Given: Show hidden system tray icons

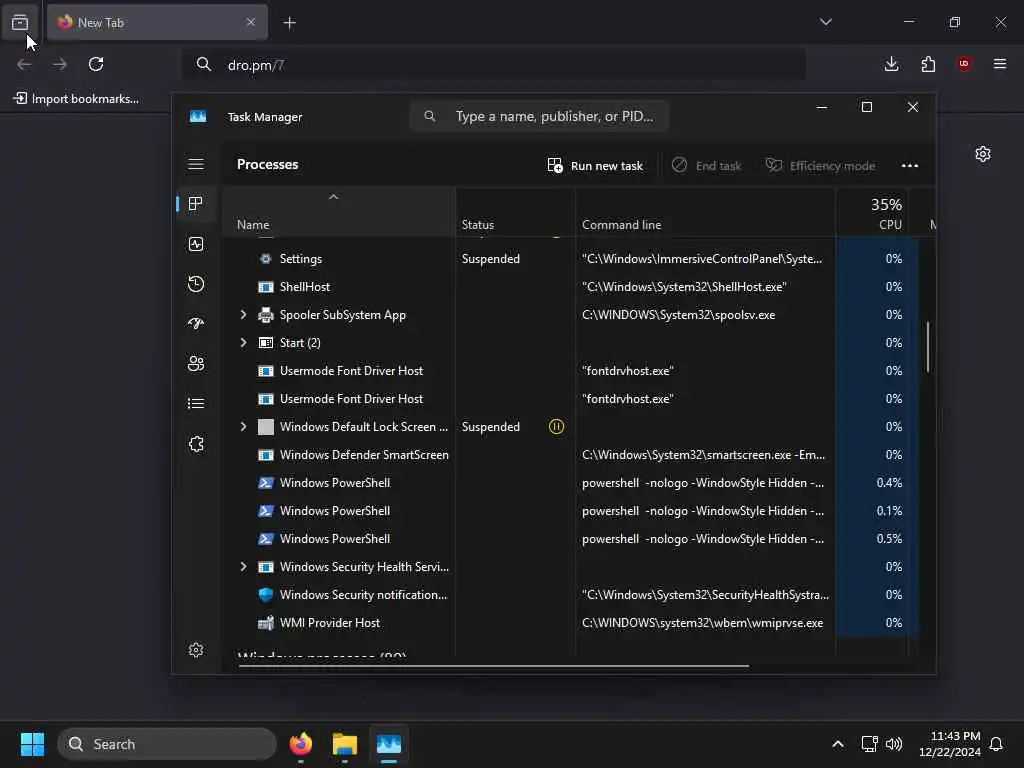Looking at the screenshot, I should point(838,744).
